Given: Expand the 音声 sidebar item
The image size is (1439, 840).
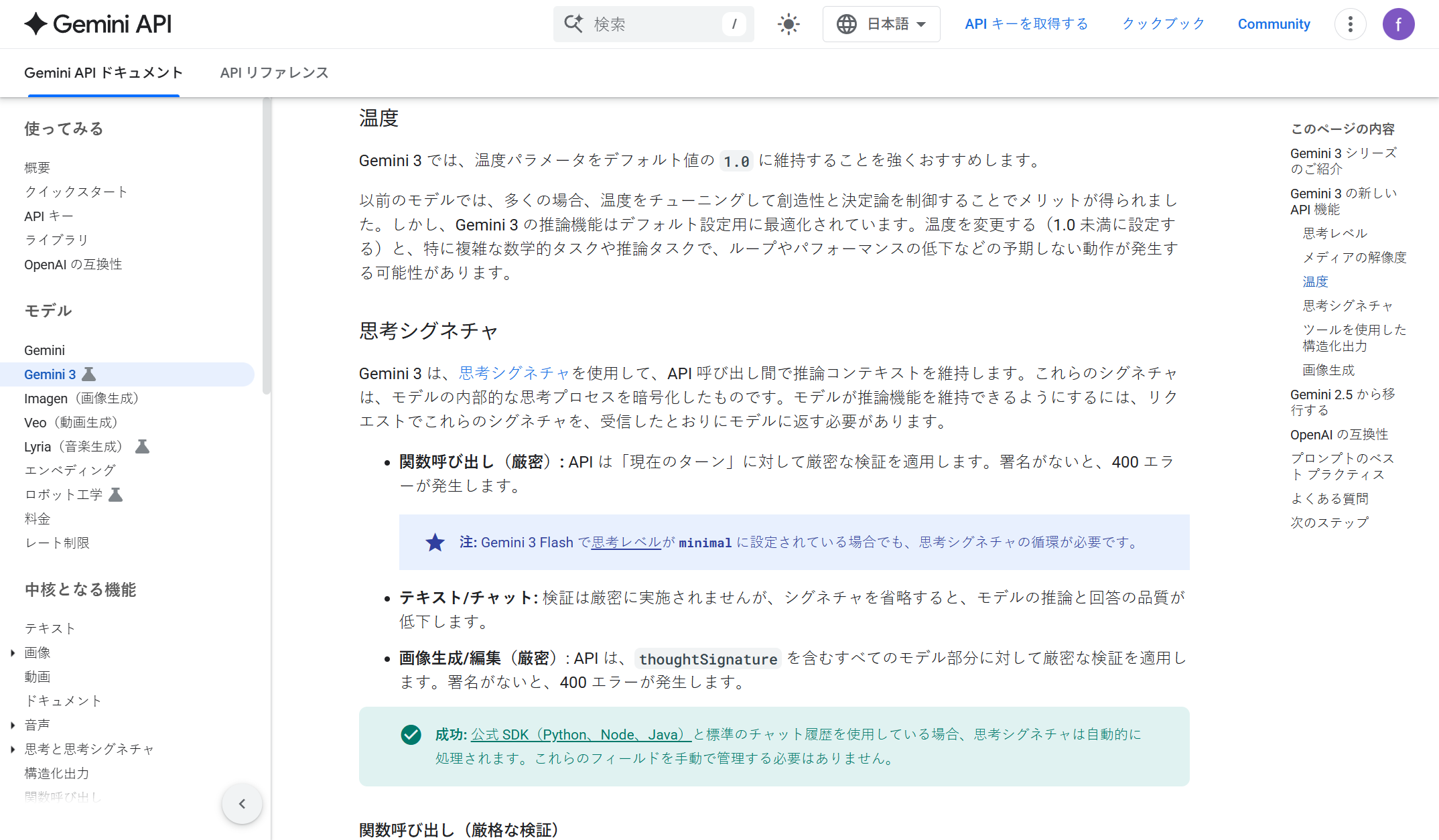Looking at the screenshot, I should click(x=13, y=725).
